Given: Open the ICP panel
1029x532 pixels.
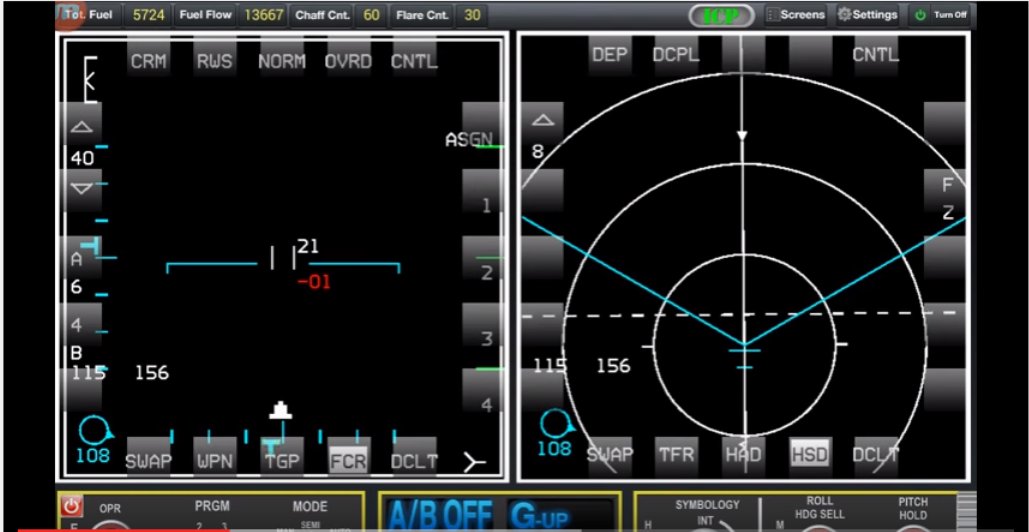Looking at the screenshot, I should point(721,15).
